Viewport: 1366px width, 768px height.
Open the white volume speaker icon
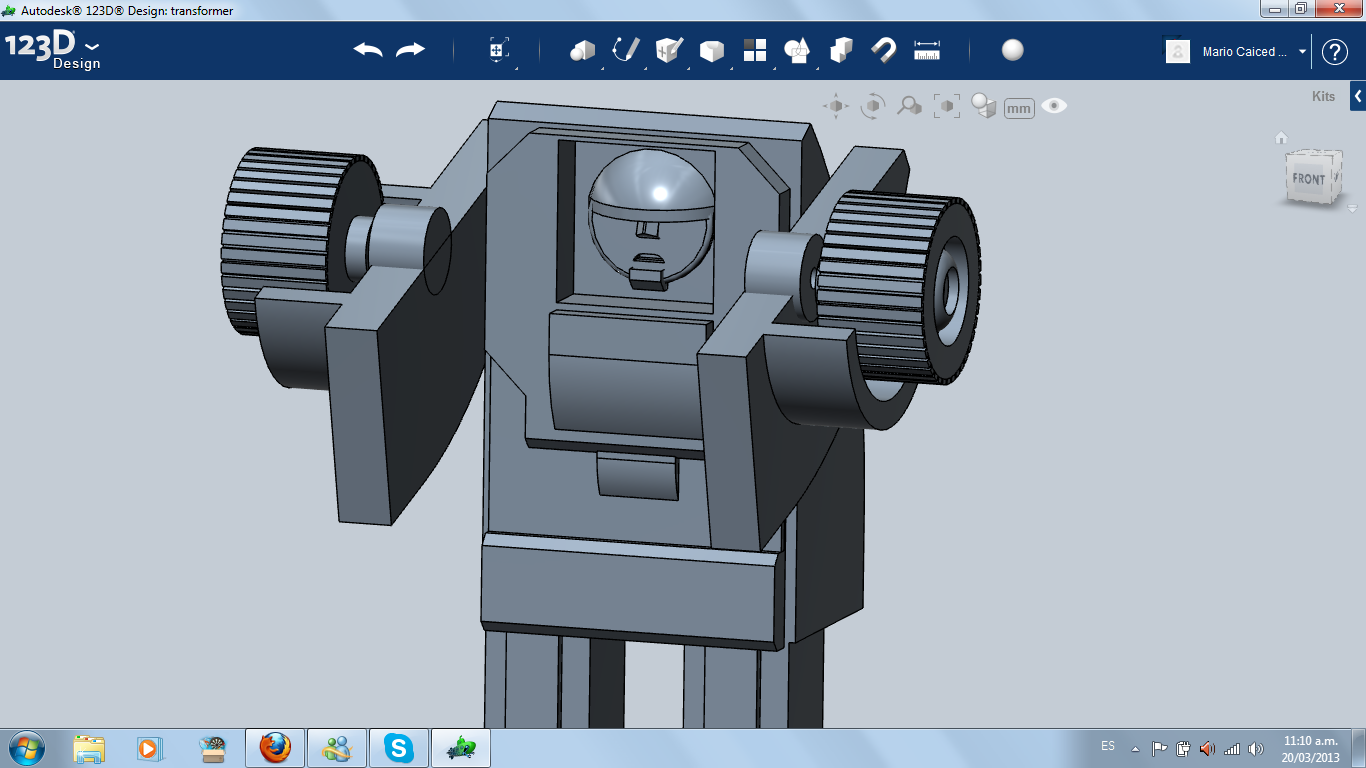[1256, 748]
